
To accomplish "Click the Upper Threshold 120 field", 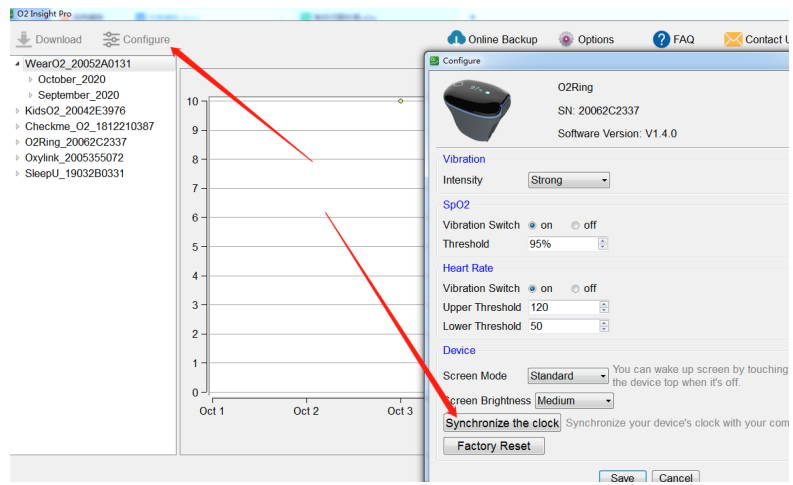I will (x=563, y=307).
